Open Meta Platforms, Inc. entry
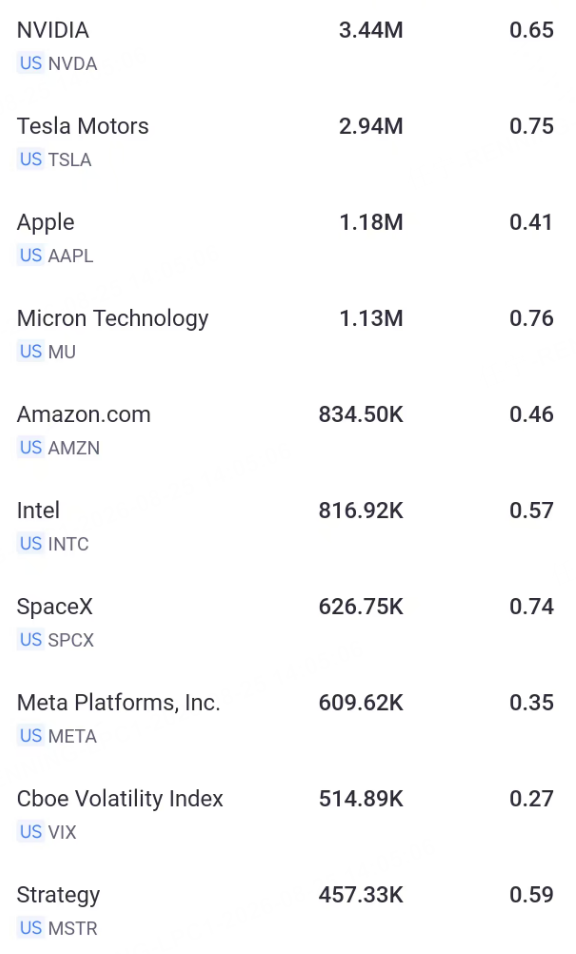Viewport: 576px width, 954px height. click(x=288, y=719)
